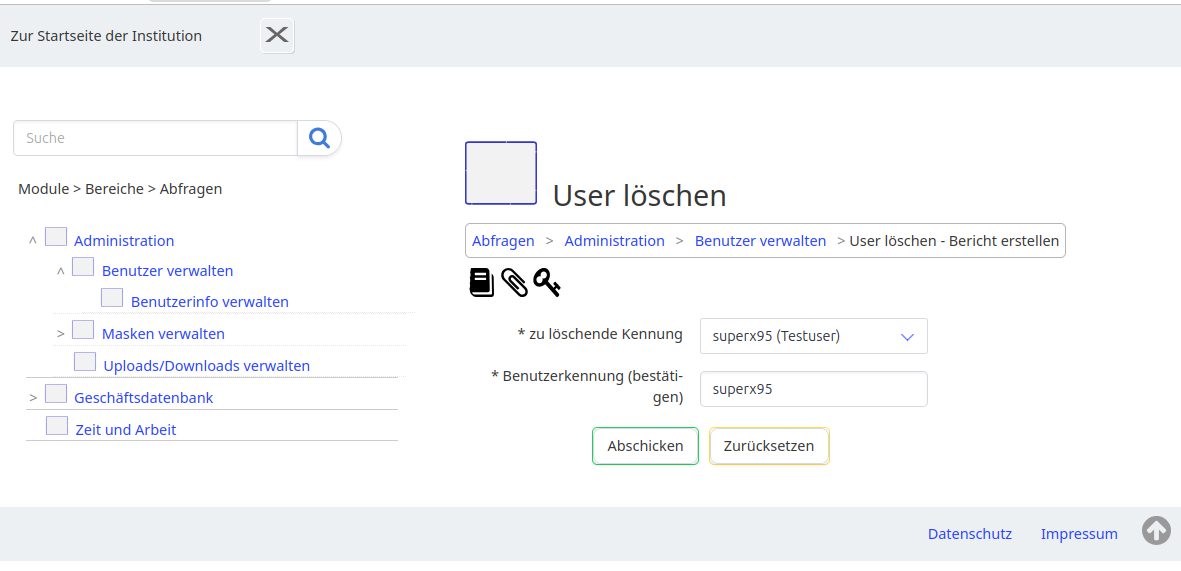Collapse the Benutzer verwalten tree node
The image size is (1181, 571).
[x=61, y=271]
